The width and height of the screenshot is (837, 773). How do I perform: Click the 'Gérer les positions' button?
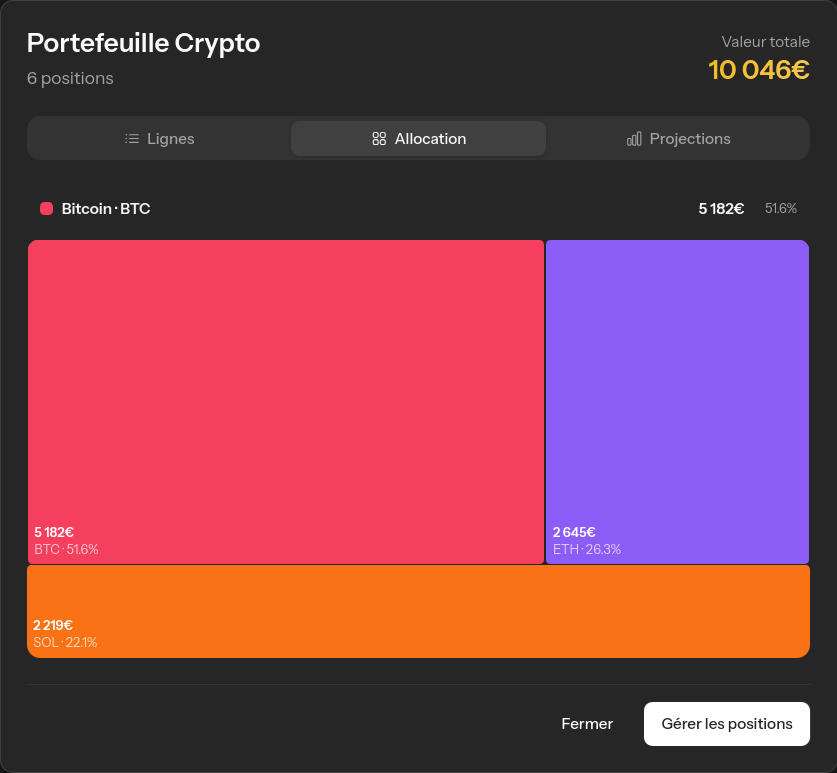(727, 723)
